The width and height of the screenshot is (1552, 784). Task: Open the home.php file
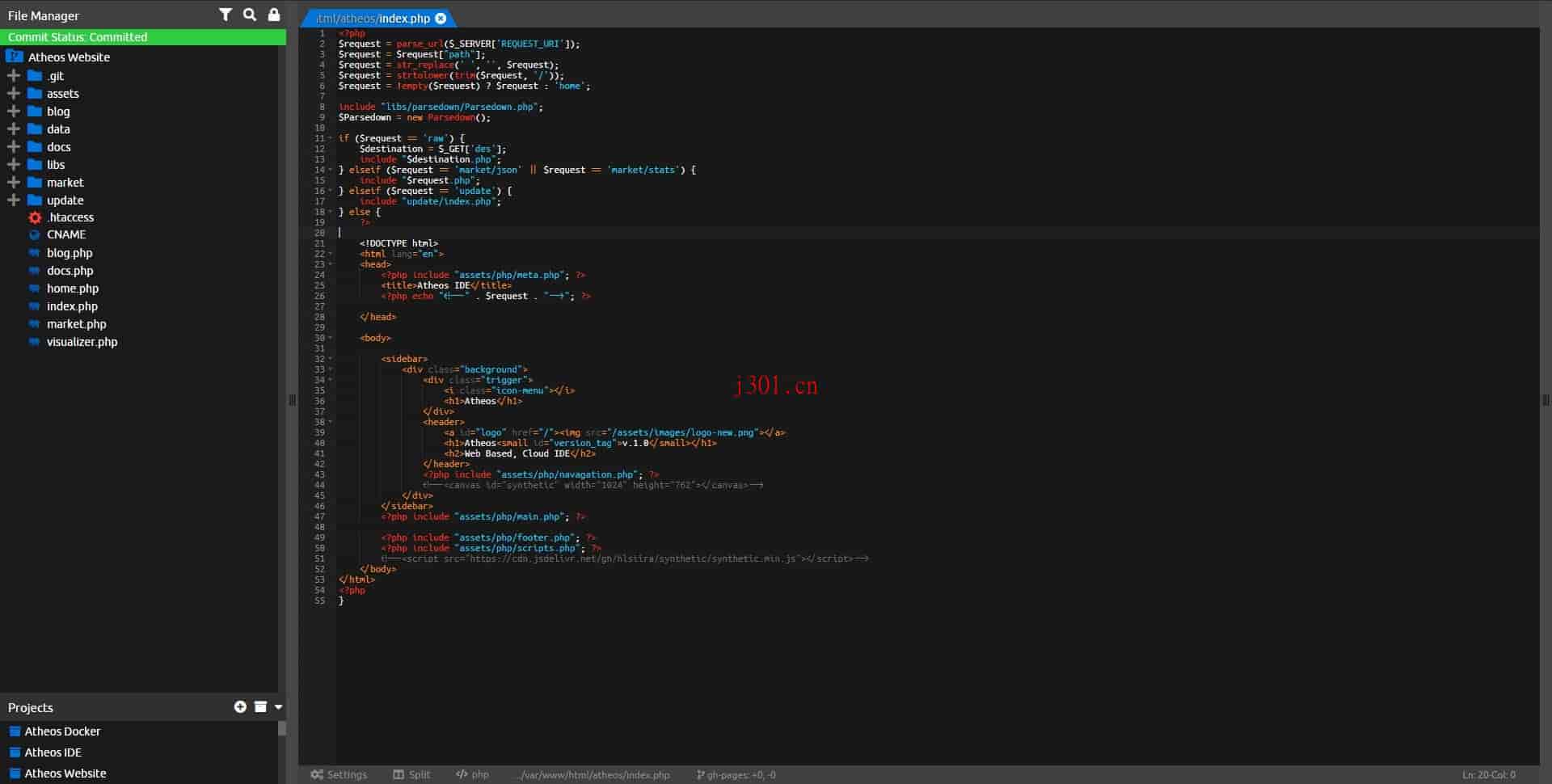[73, 289]
